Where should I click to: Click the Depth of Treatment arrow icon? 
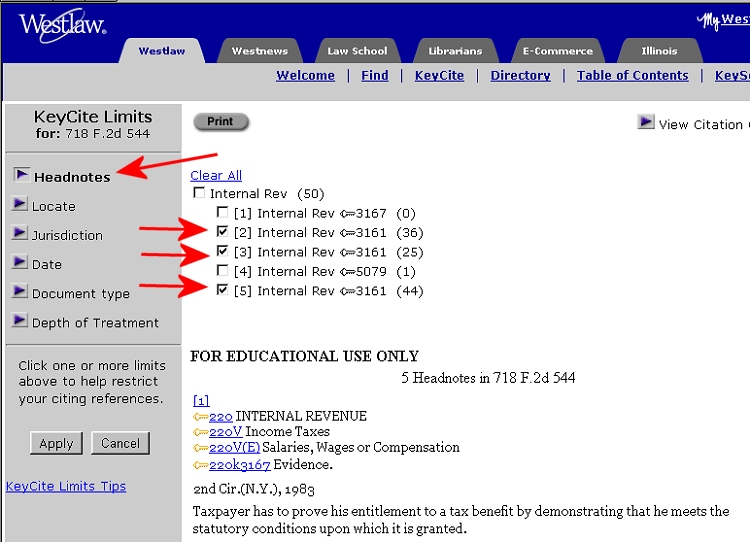19,321
